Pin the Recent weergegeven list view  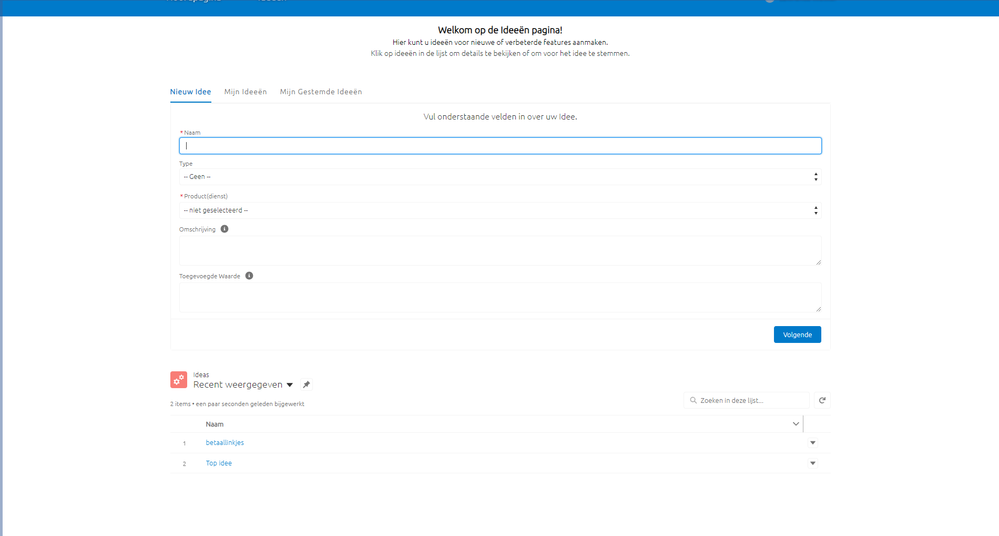click(306, 385)
